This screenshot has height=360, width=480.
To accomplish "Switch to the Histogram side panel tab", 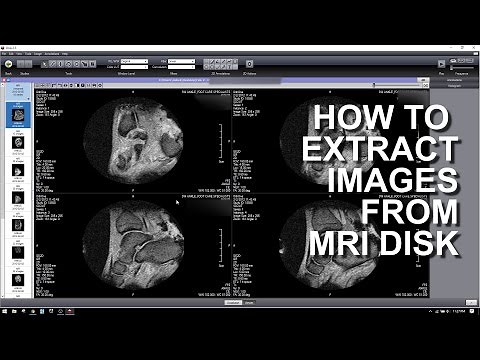I will tap(454, 86).
